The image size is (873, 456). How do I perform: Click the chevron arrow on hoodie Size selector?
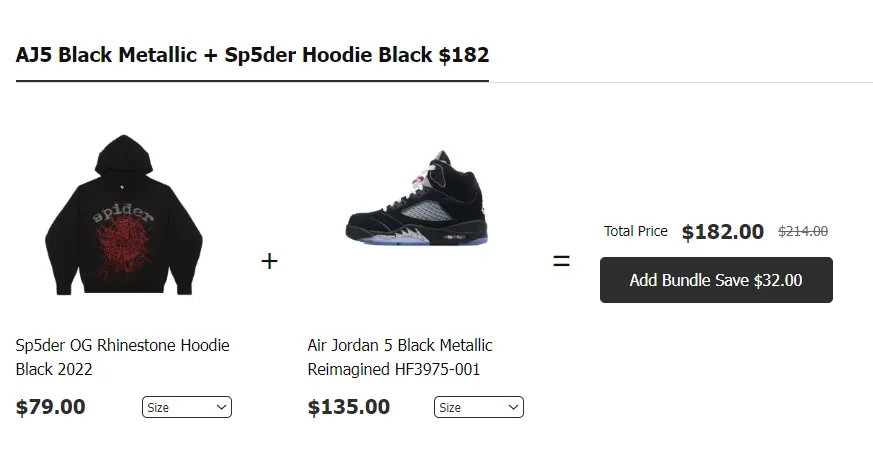[221, 408]
